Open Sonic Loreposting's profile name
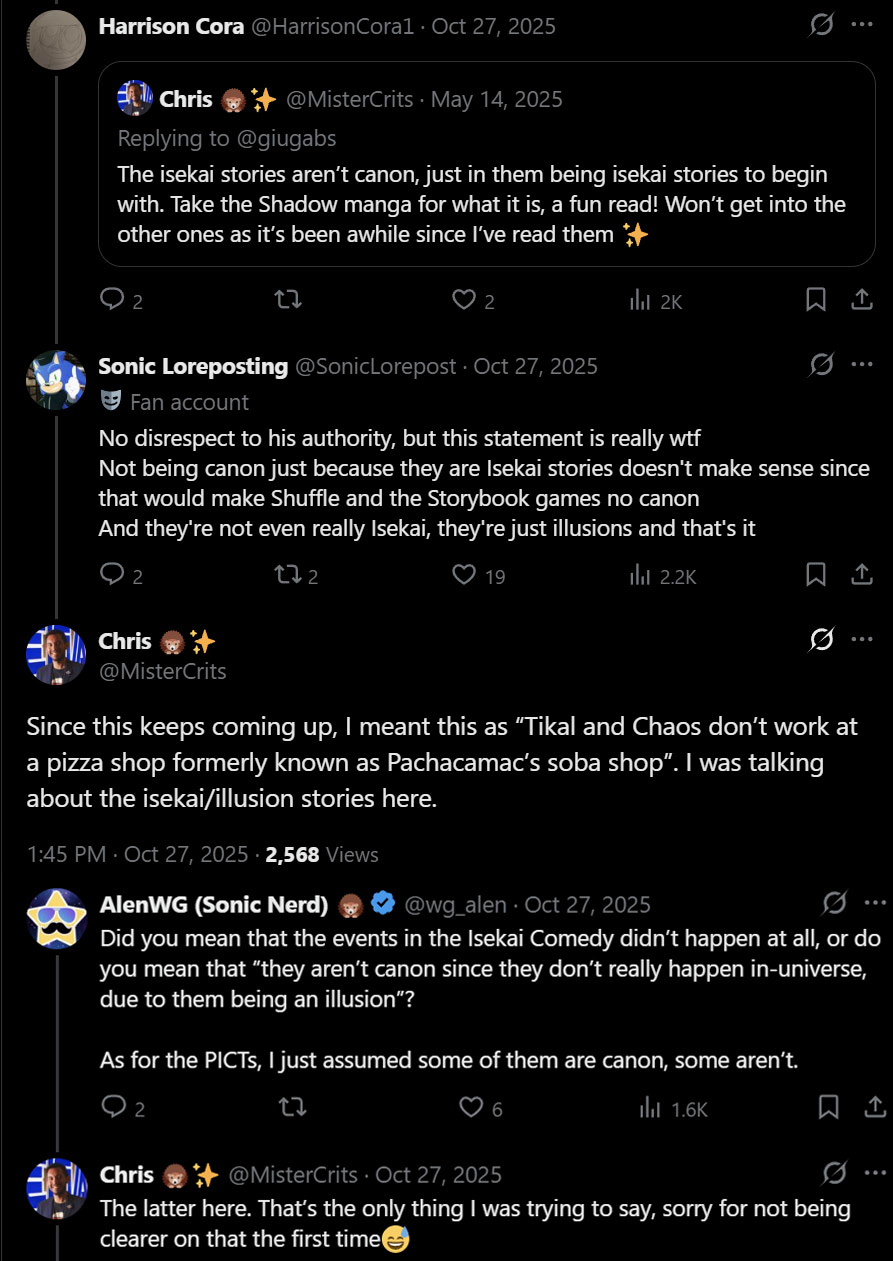 coord(193,366)
